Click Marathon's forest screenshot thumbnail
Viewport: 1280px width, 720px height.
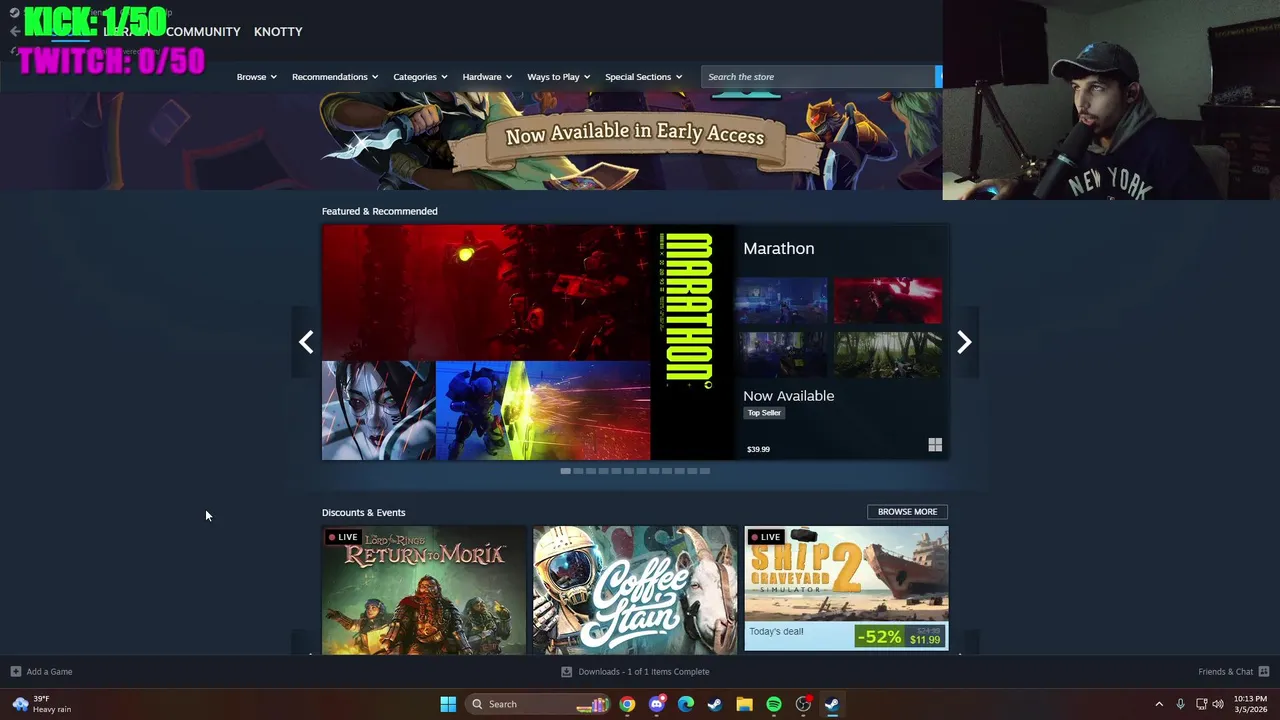[x=888, y=355]
